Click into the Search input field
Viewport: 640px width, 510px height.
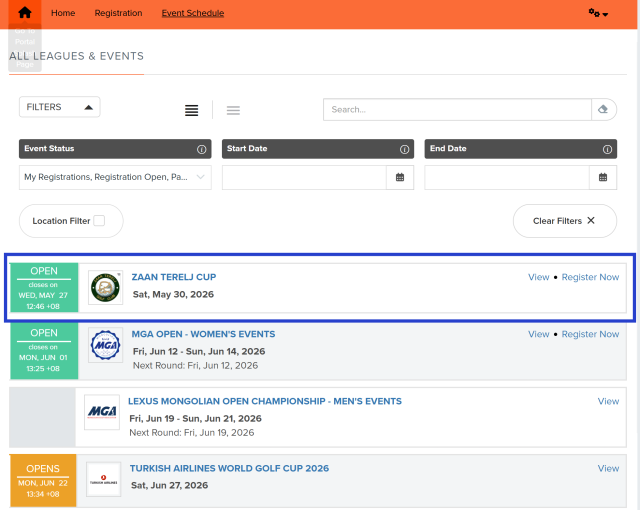(x=456, y=109)
